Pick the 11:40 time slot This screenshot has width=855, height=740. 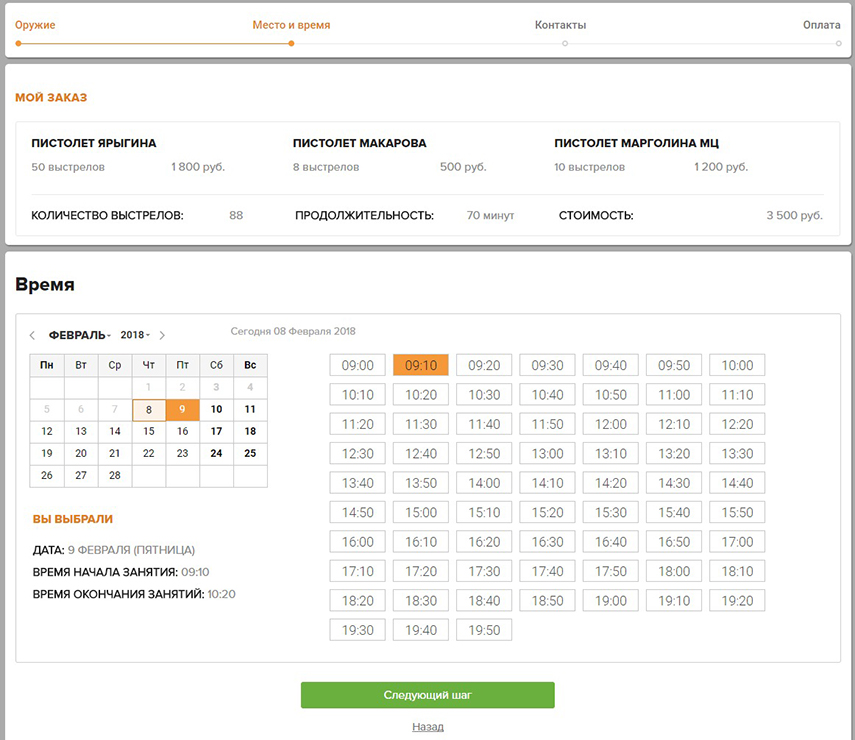[484, 424]
